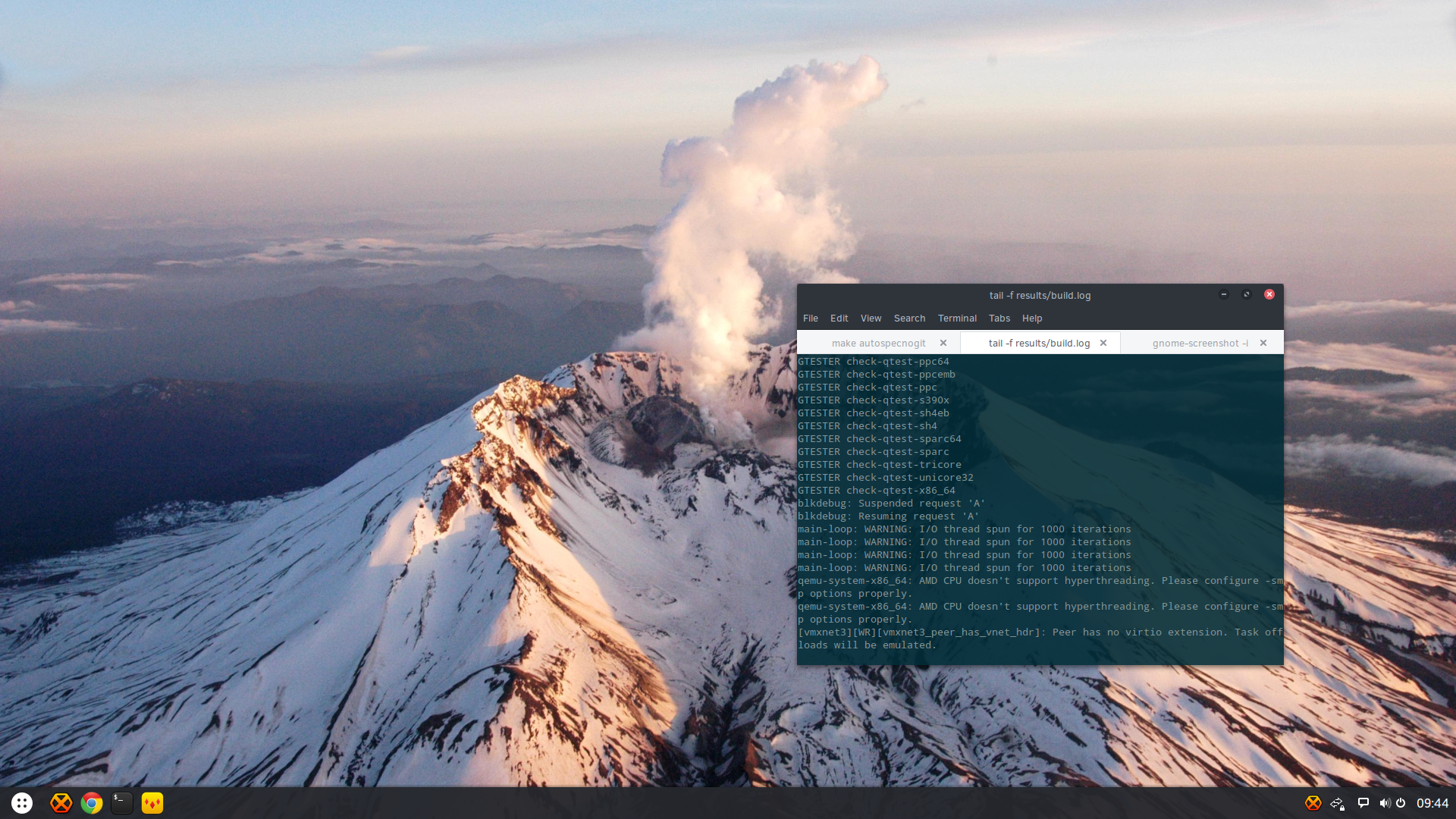Screen dimensions: 1456x819
Task: Click the orange X tray icon
Action: (1313, 803)
